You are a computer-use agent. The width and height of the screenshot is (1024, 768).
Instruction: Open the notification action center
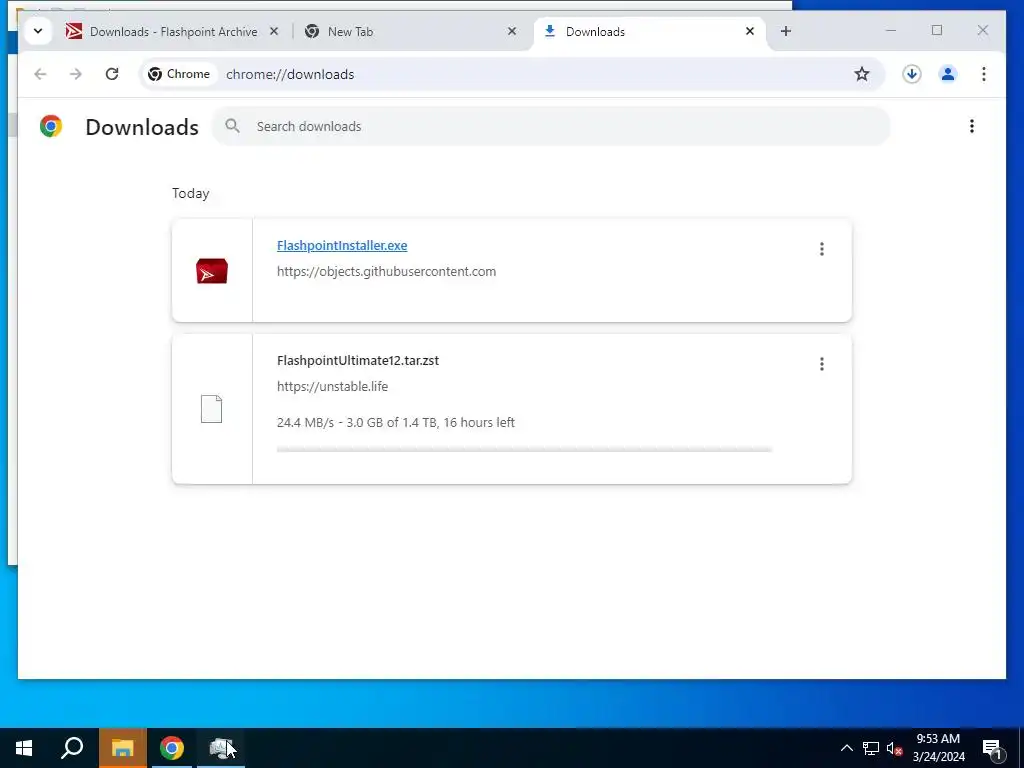993,749
